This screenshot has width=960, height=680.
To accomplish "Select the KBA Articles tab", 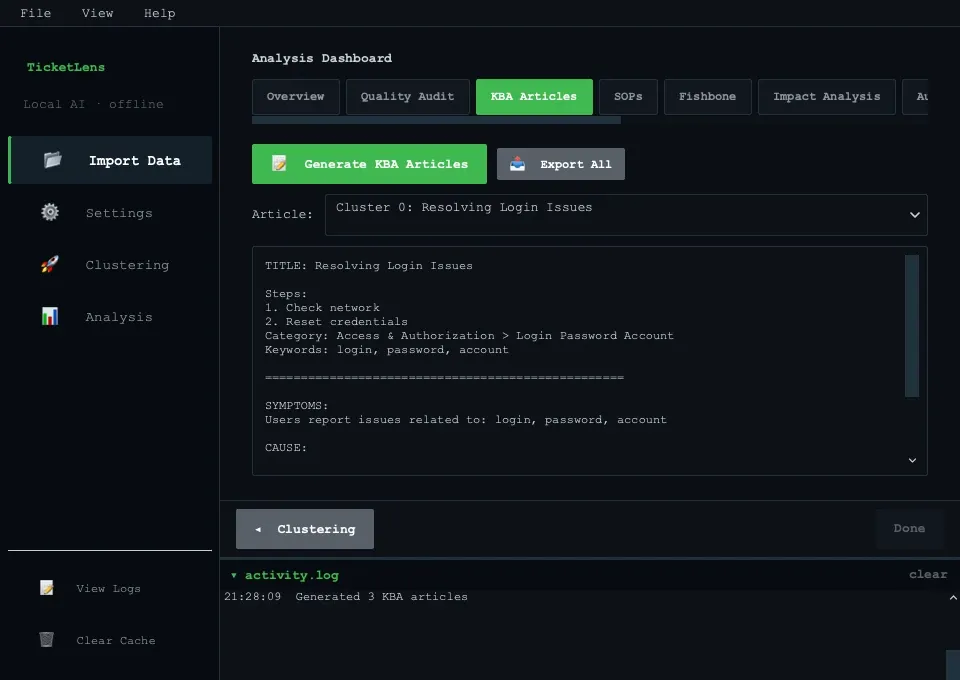I will 534,97.
